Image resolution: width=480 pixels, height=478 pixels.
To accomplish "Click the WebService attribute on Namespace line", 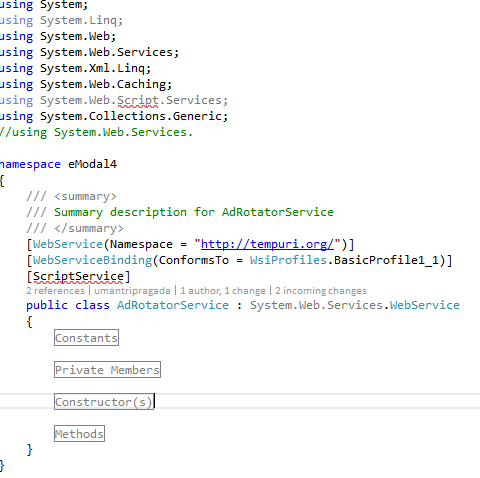I will pos(68,244).
